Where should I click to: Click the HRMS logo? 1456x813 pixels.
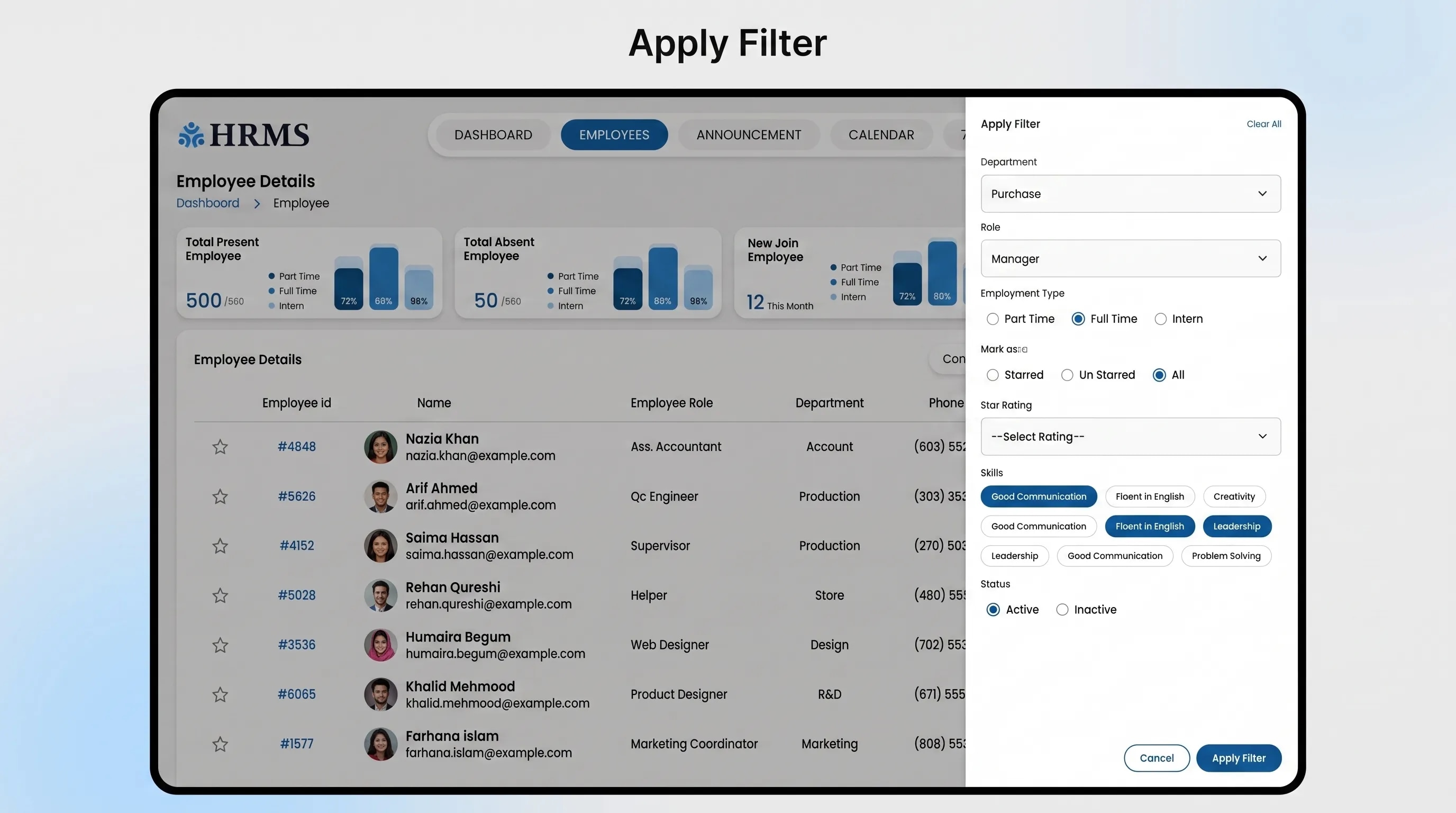243,134
